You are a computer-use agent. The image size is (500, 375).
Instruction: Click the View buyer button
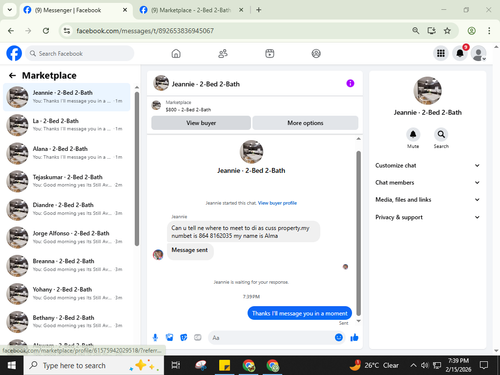point(201,123)
